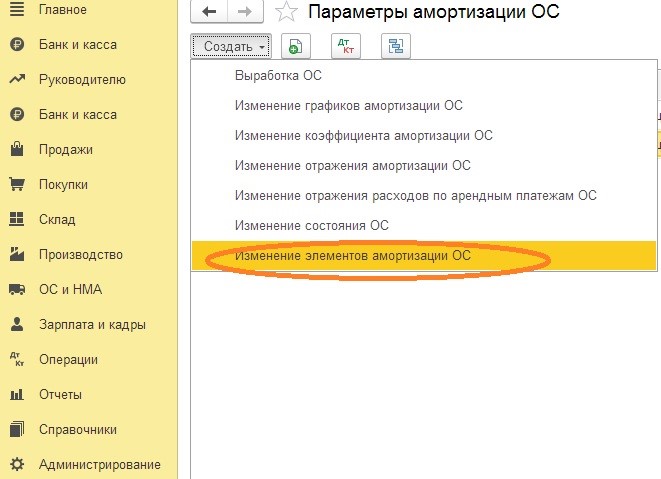This screenshot has width=661, height=479.
Task: Open the Зарплата и кадры section
Action: click(92, 324)
